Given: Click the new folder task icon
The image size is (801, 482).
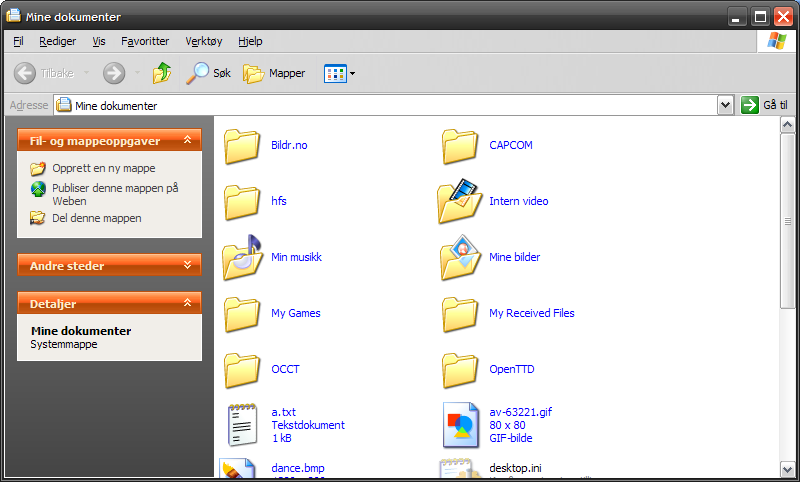Looking at the screenshot, I should (38, 168).
